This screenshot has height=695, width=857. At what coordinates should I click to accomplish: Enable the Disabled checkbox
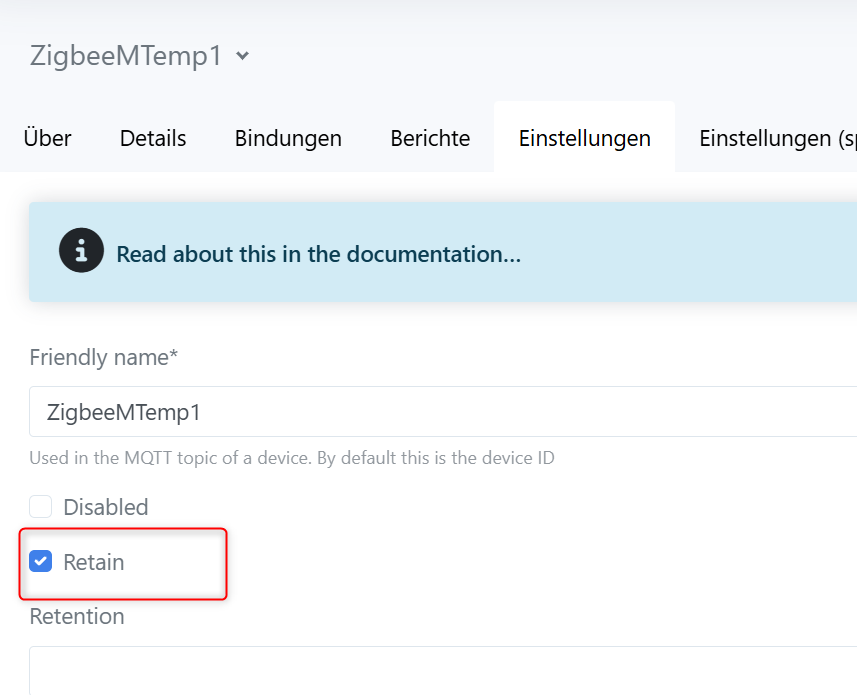coord(41,507)
